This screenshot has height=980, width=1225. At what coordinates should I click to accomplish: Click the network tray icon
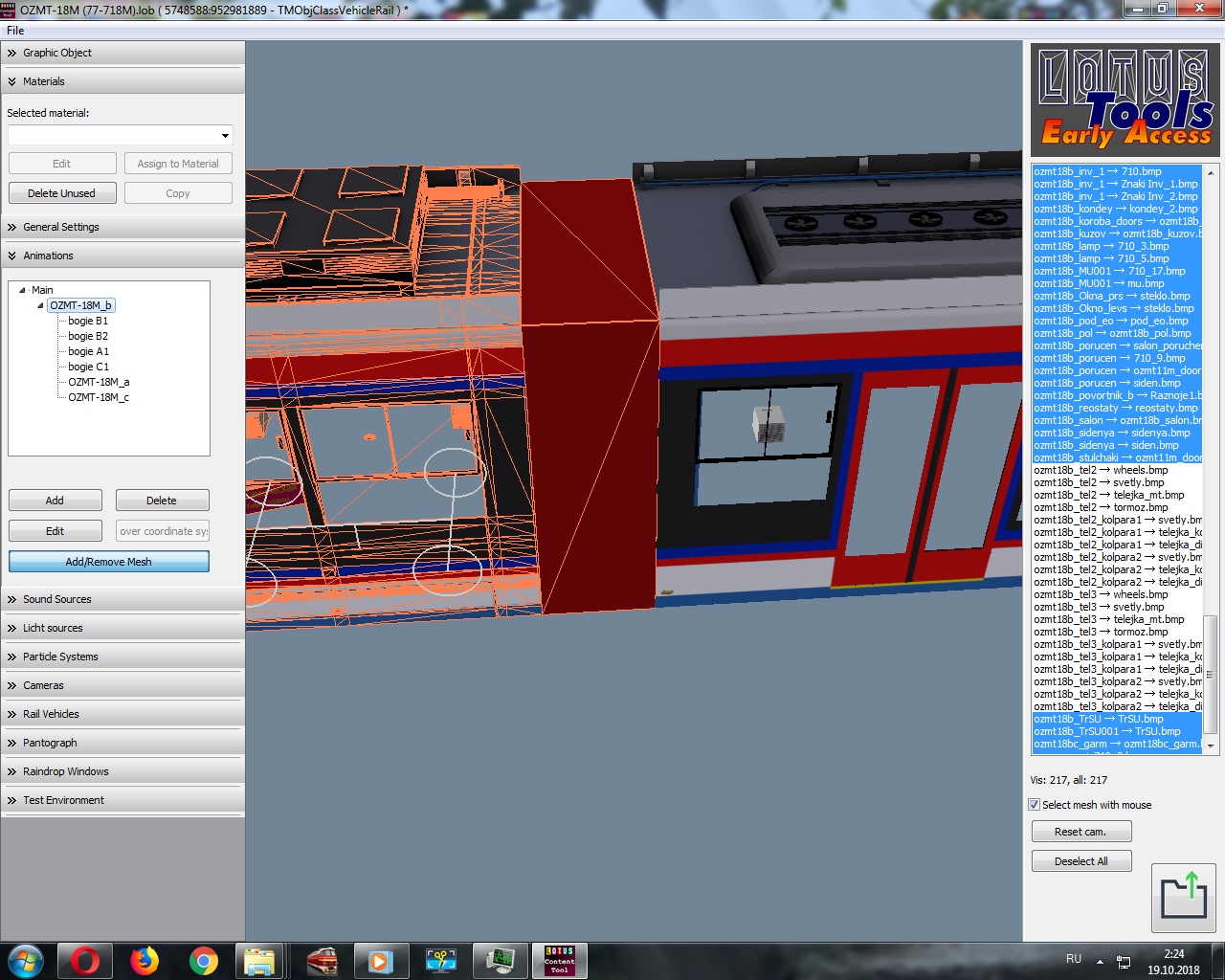point(1124,961)
